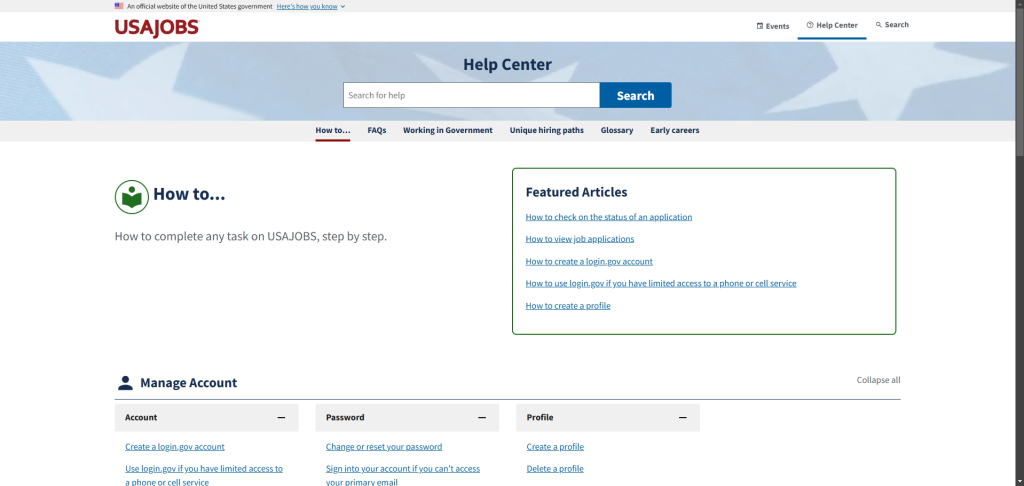The height and width of the screenshot is (486, 1024).
Task: Open "How to view job applications" article
Action: [580, 239]
